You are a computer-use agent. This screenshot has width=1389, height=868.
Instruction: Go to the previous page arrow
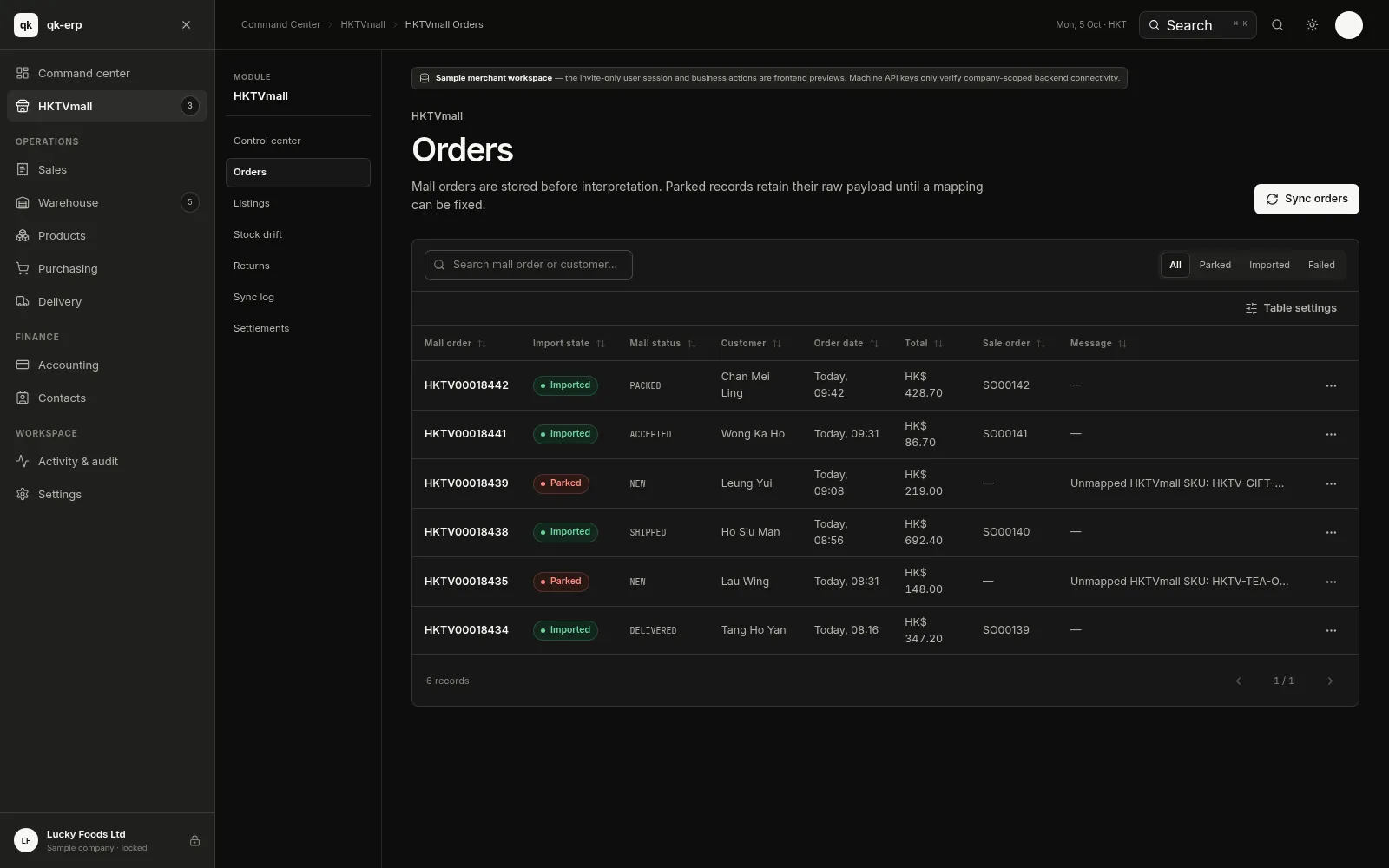tap(1238, 681)
